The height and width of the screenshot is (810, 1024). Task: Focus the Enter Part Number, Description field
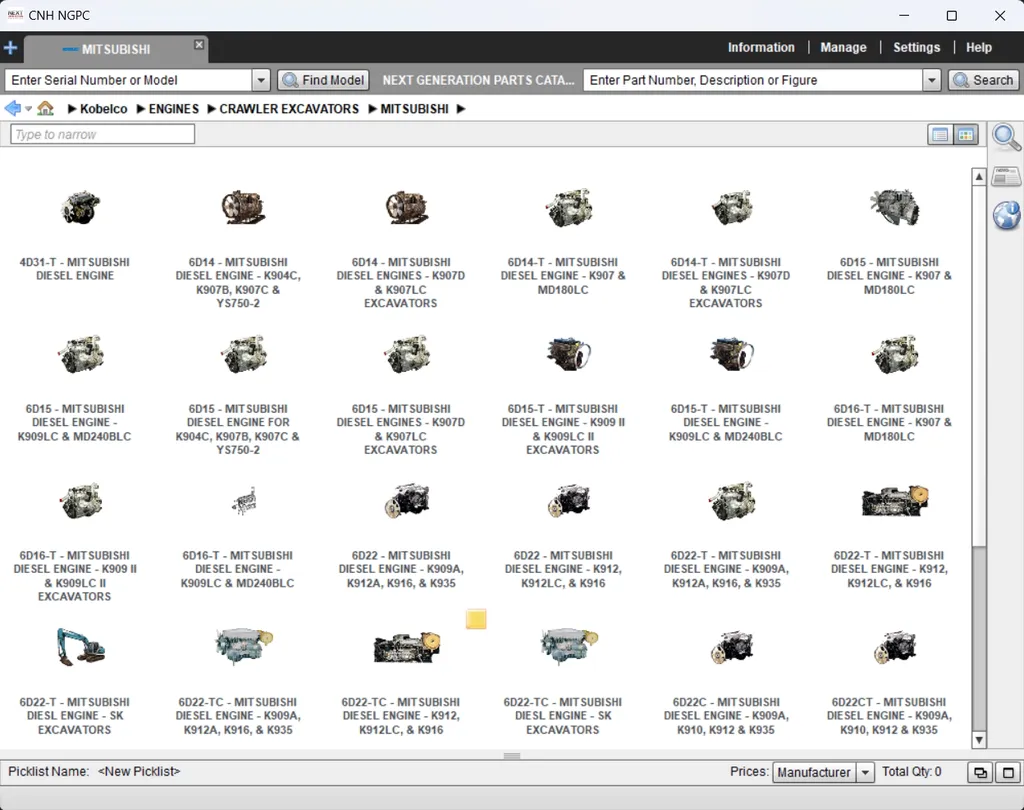[754, 80]
